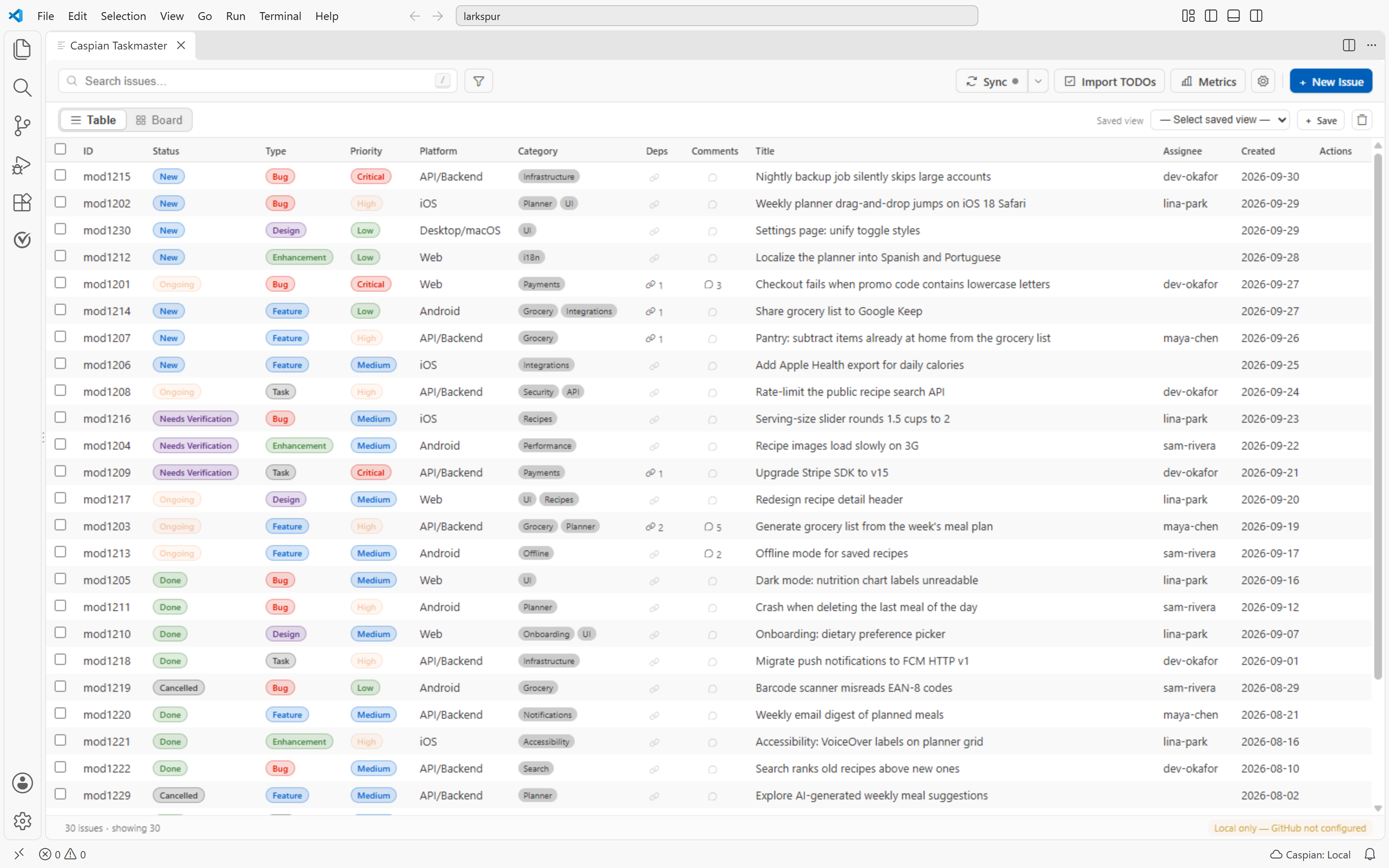Open the editor more actions menu
The width and height of the screenshot is (1389, 868).
tap(1371, 45)
